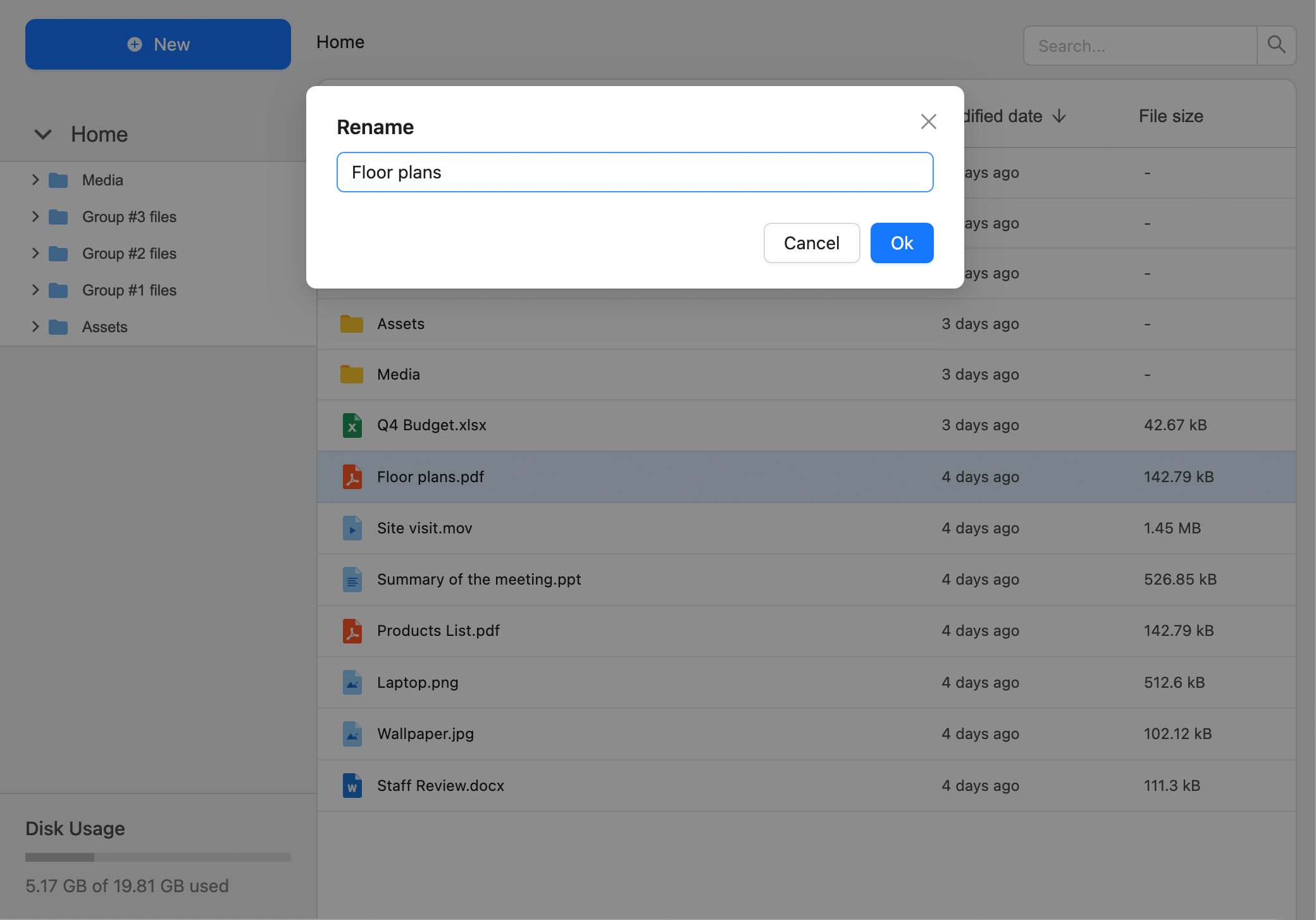Click the Laptop.png image icon

[x=352, y=683]
